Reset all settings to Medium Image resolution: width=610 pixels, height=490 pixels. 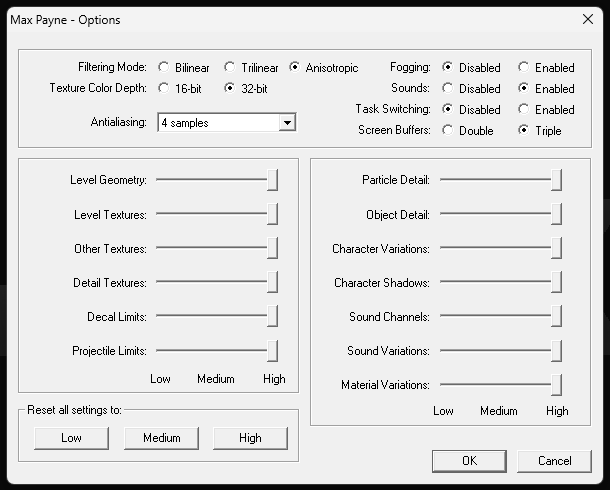point(161,438)
